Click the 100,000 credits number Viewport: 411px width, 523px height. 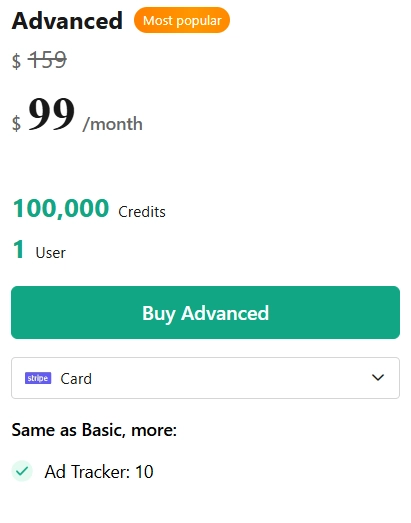[61, 208]
